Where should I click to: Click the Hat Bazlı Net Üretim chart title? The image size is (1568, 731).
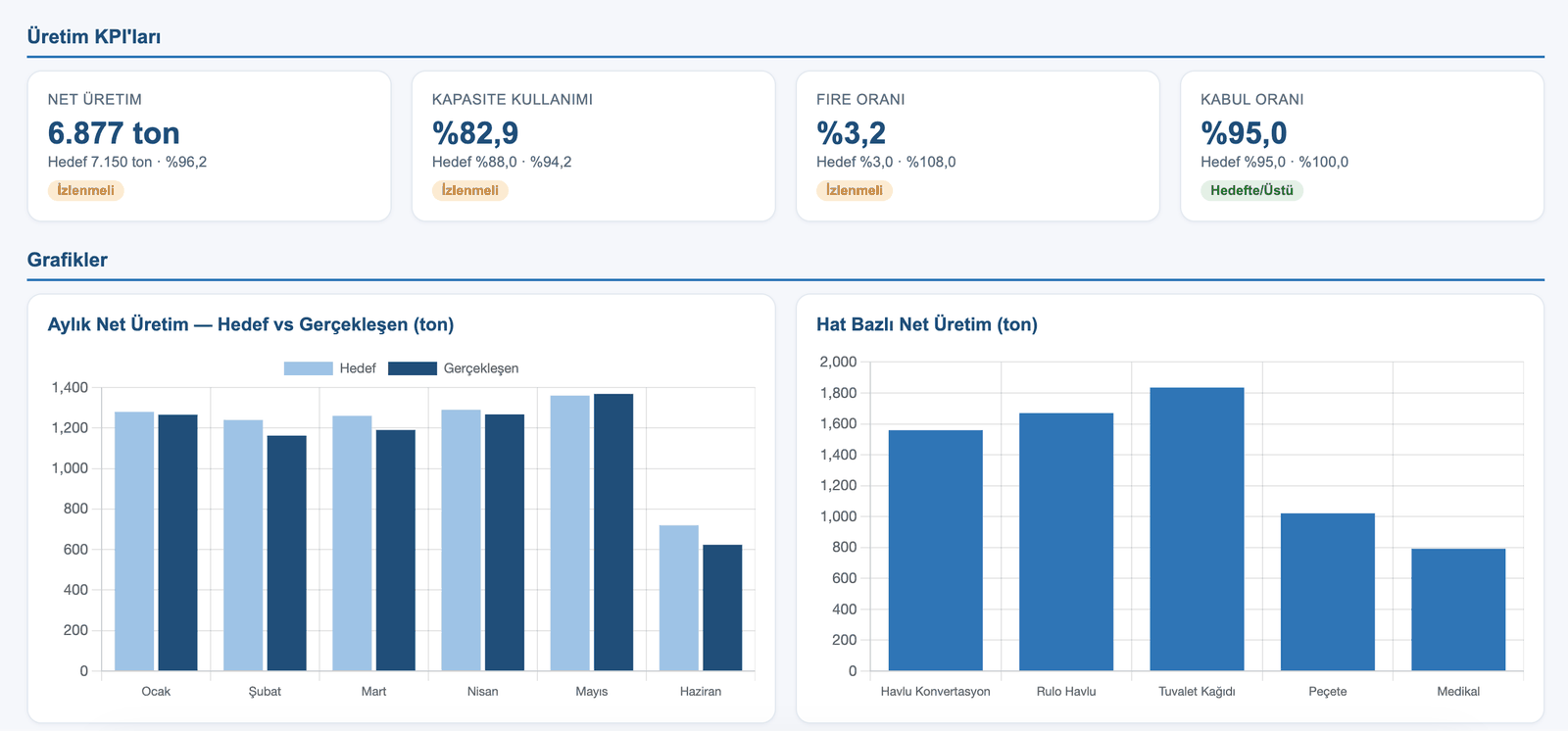[x=927, y=324]
